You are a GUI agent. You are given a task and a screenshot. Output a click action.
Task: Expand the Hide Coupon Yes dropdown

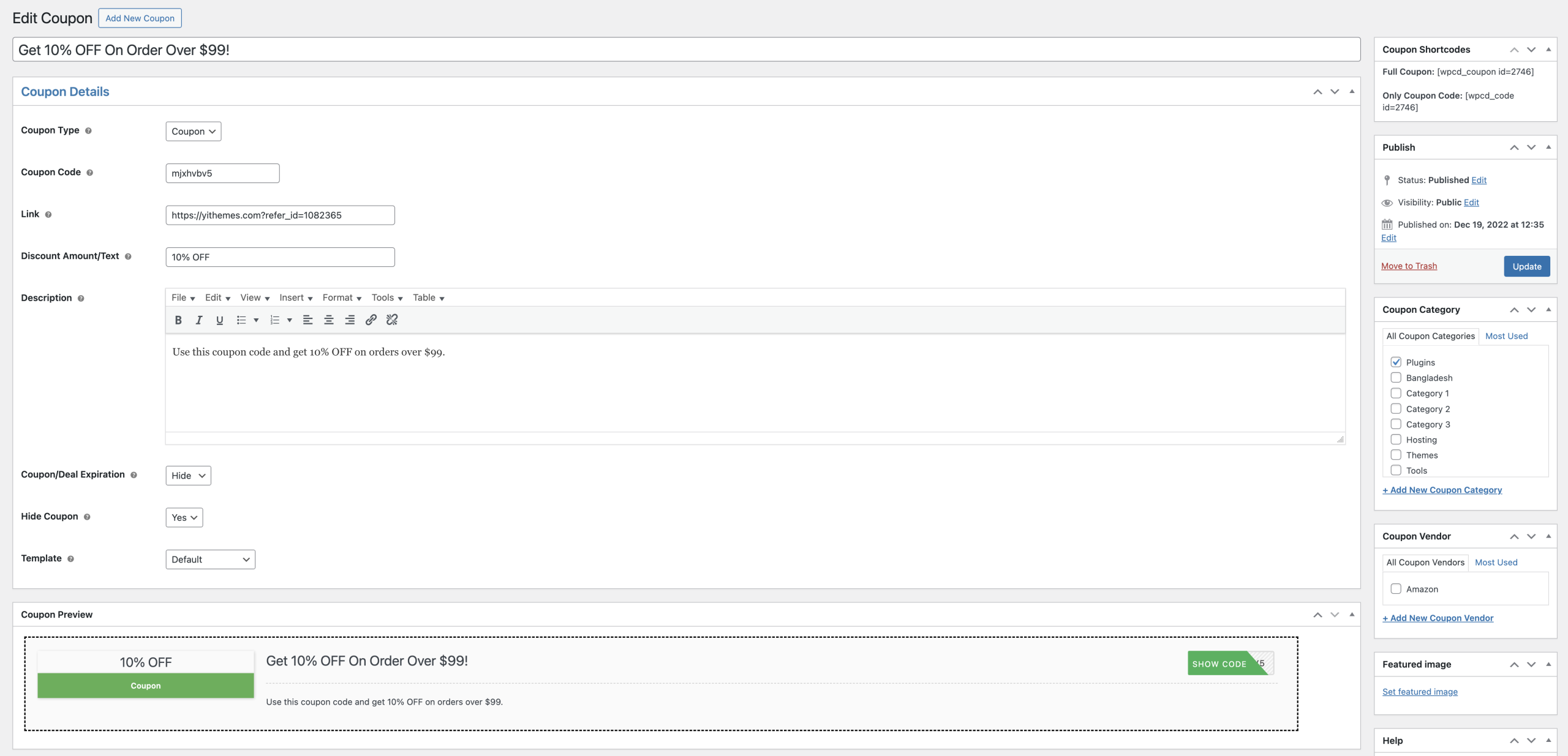point(184,517)
